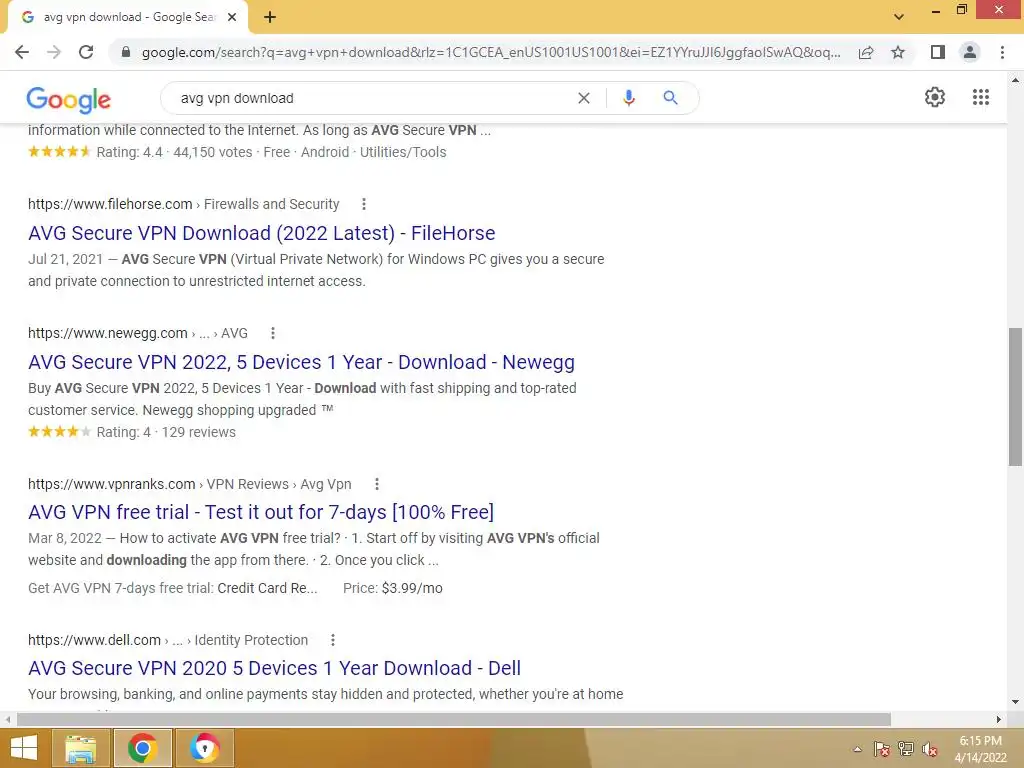1024x768 pixels.
Task: Open the second Chrome-like taskbar app
Action: point(204,748)
